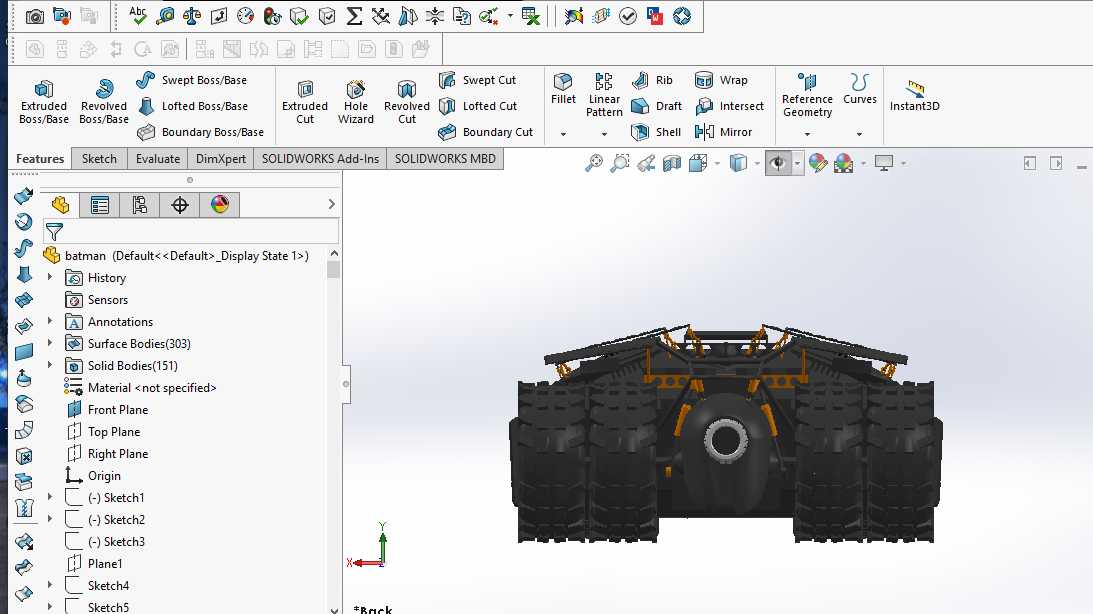Switch to the Features tab
This screenshot has width=1093, height=614.
40,159
